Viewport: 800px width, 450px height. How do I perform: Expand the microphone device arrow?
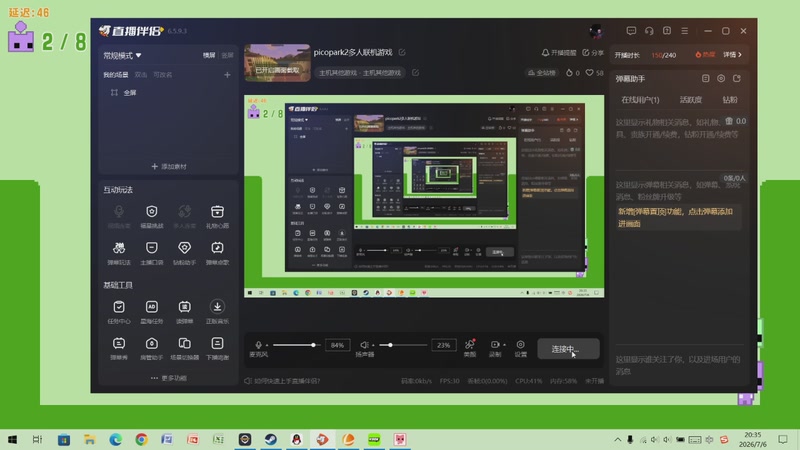pos(267,345)
